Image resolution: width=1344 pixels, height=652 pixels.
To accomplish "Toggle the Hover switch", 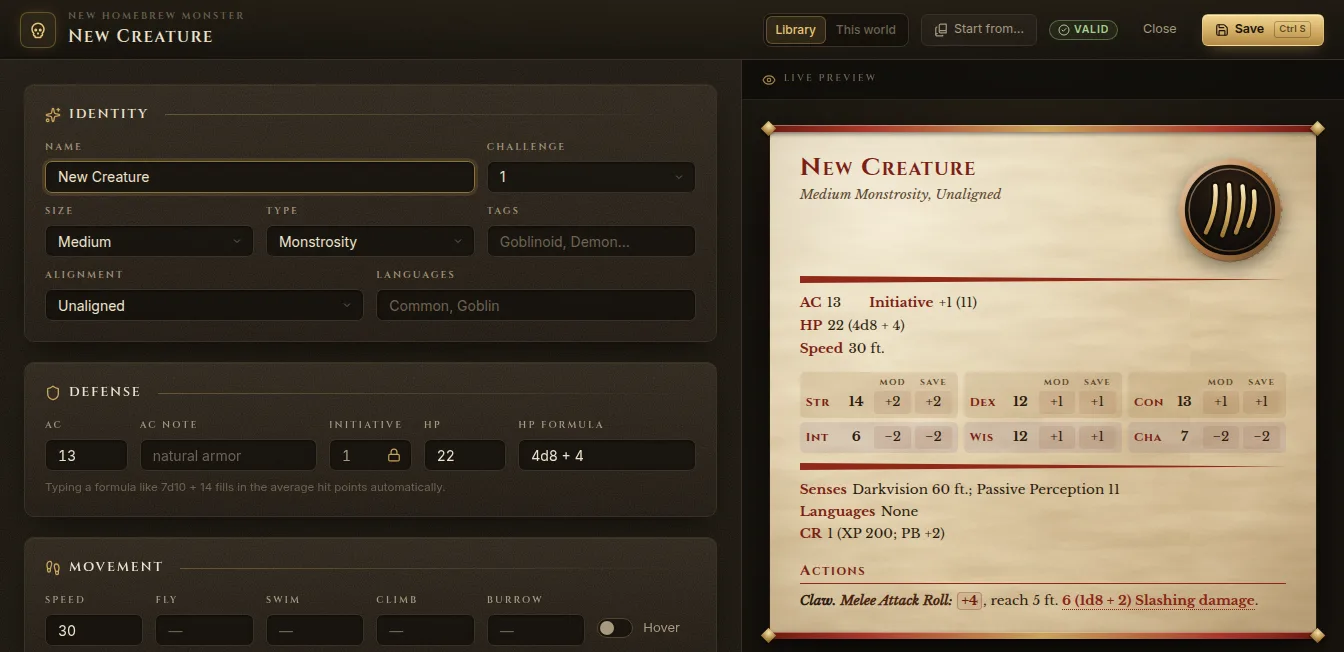I will (615, 628).
